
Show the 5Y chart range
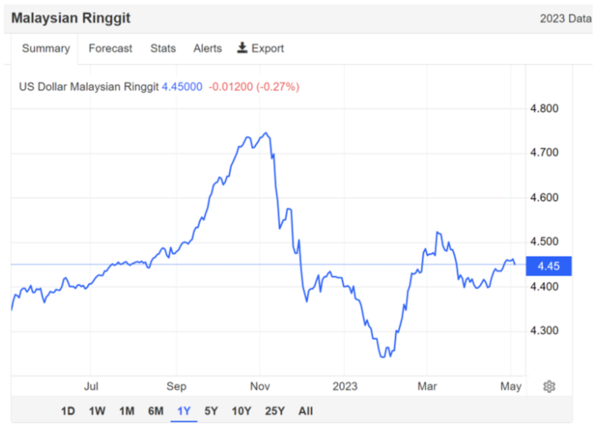[x=211, y=411]
